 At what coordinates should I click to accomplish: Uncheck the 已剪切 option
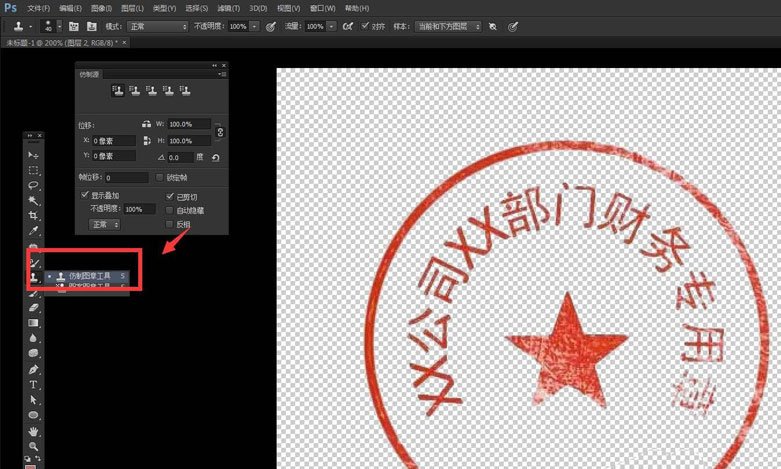[x=169, y=196]
